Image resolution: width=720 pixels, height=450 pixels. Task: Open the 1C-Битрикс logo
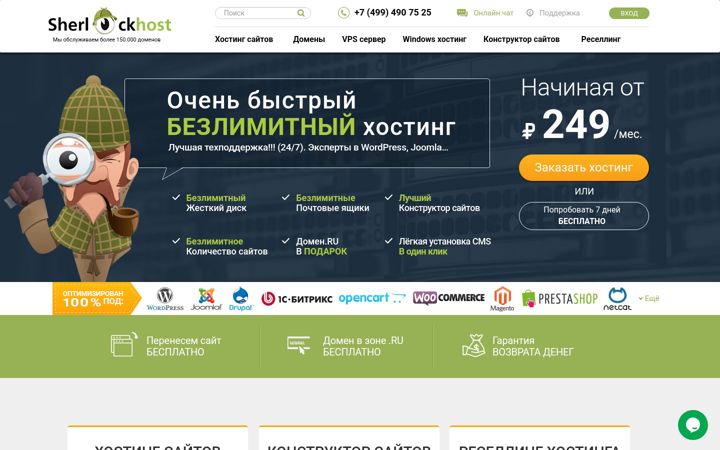click(x=296, y=299)
